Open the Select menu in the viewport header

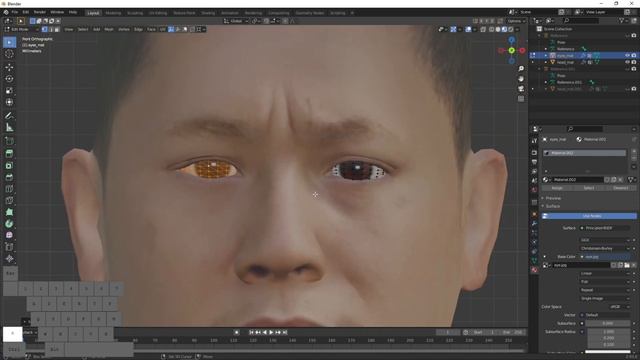(83, 29)
